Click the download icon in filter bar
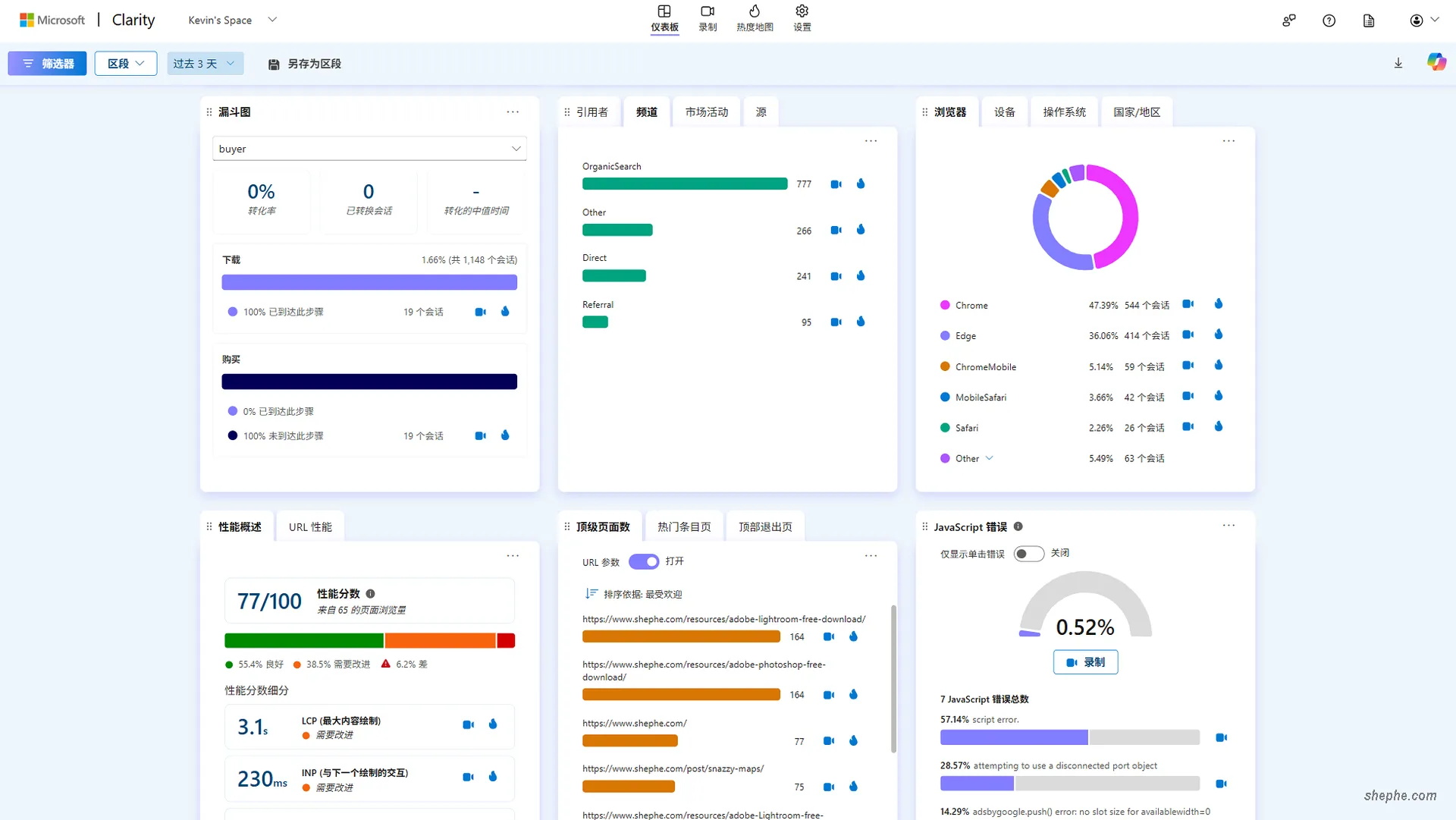 pyautogui.click(x=1398, y=64)
